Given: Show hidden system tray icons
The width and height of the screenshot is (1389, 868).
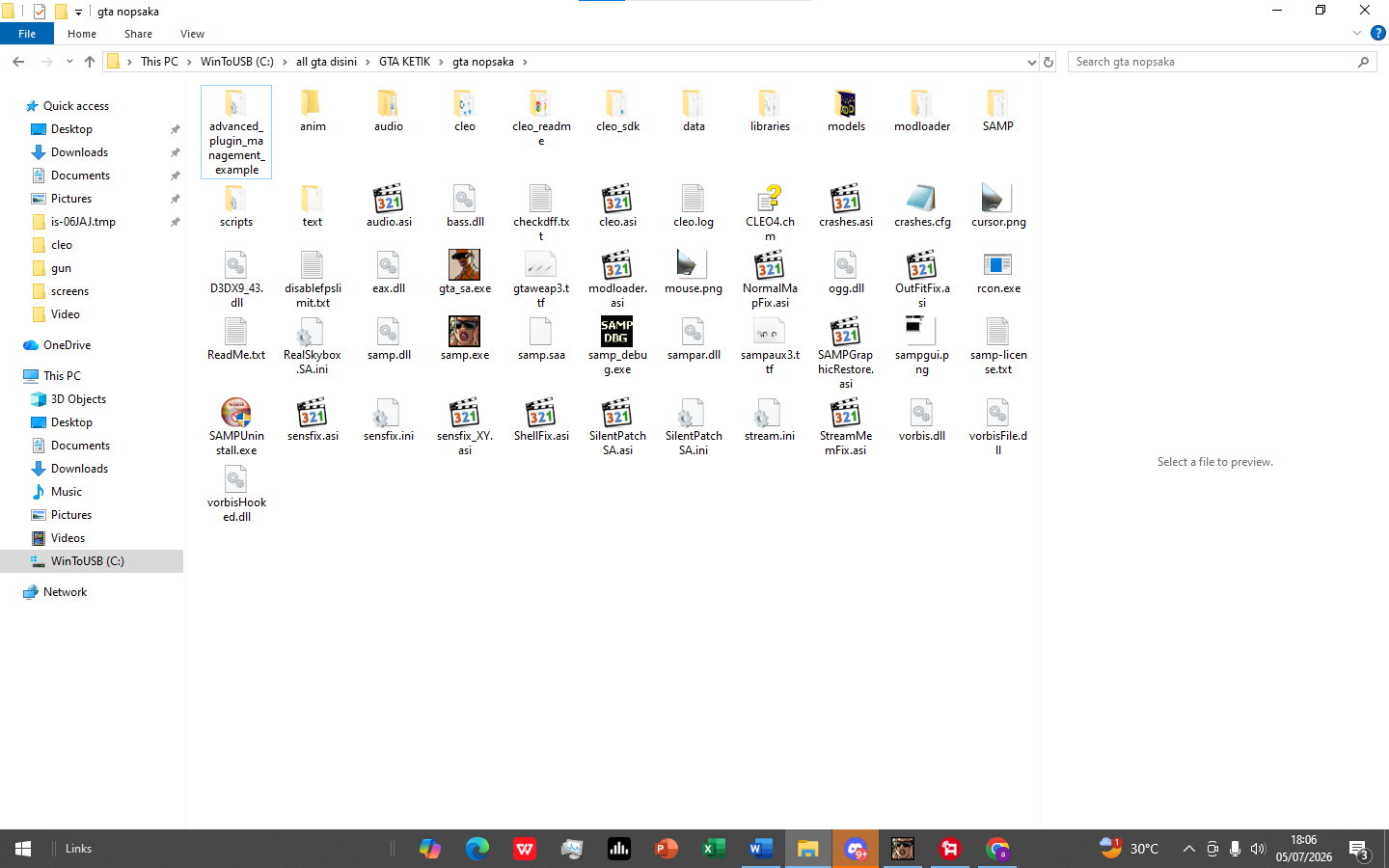Looking at the screenshot, I should (1189, 849).
